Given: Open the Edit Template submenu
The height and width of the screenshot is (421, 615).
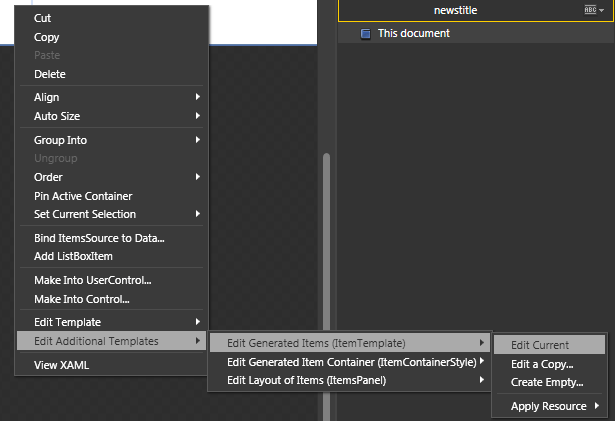Looking at the screenshot, I should click(111, 322).
